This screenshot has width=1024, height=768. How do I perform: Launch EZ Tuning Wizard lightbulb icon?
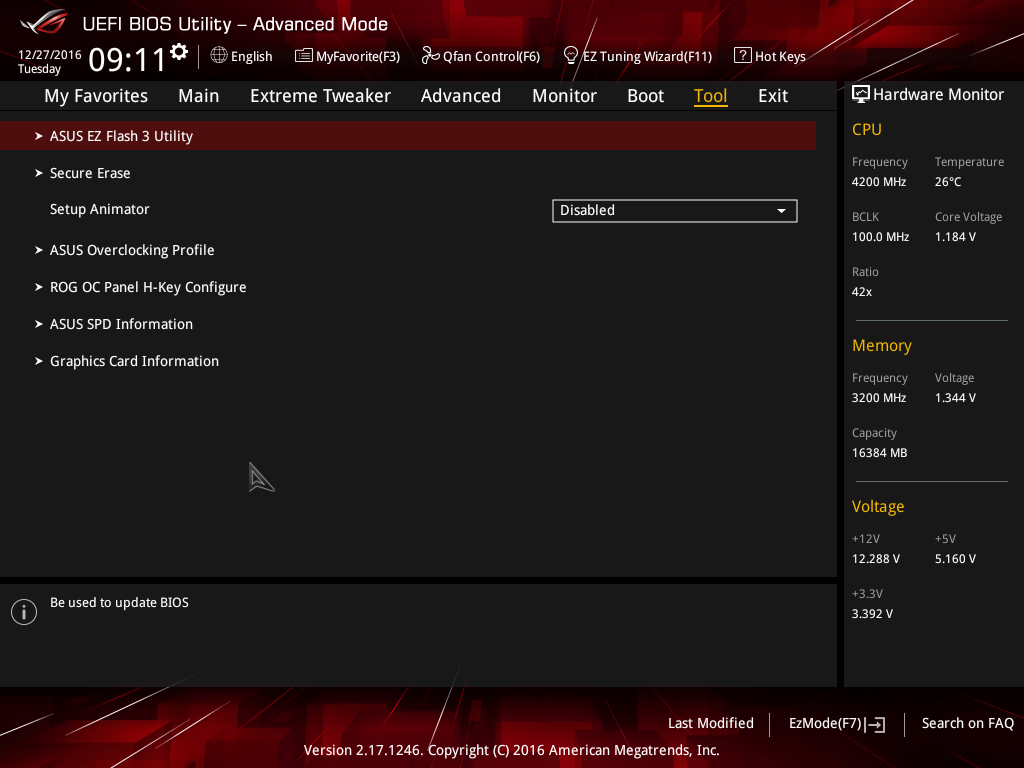pyautogui.click(x=570, y=56)
